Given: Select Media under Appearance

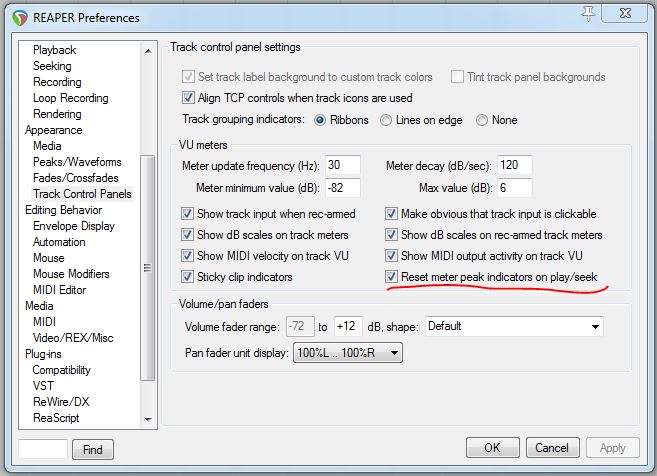Looking at the screenshot, I should point(47,146).
